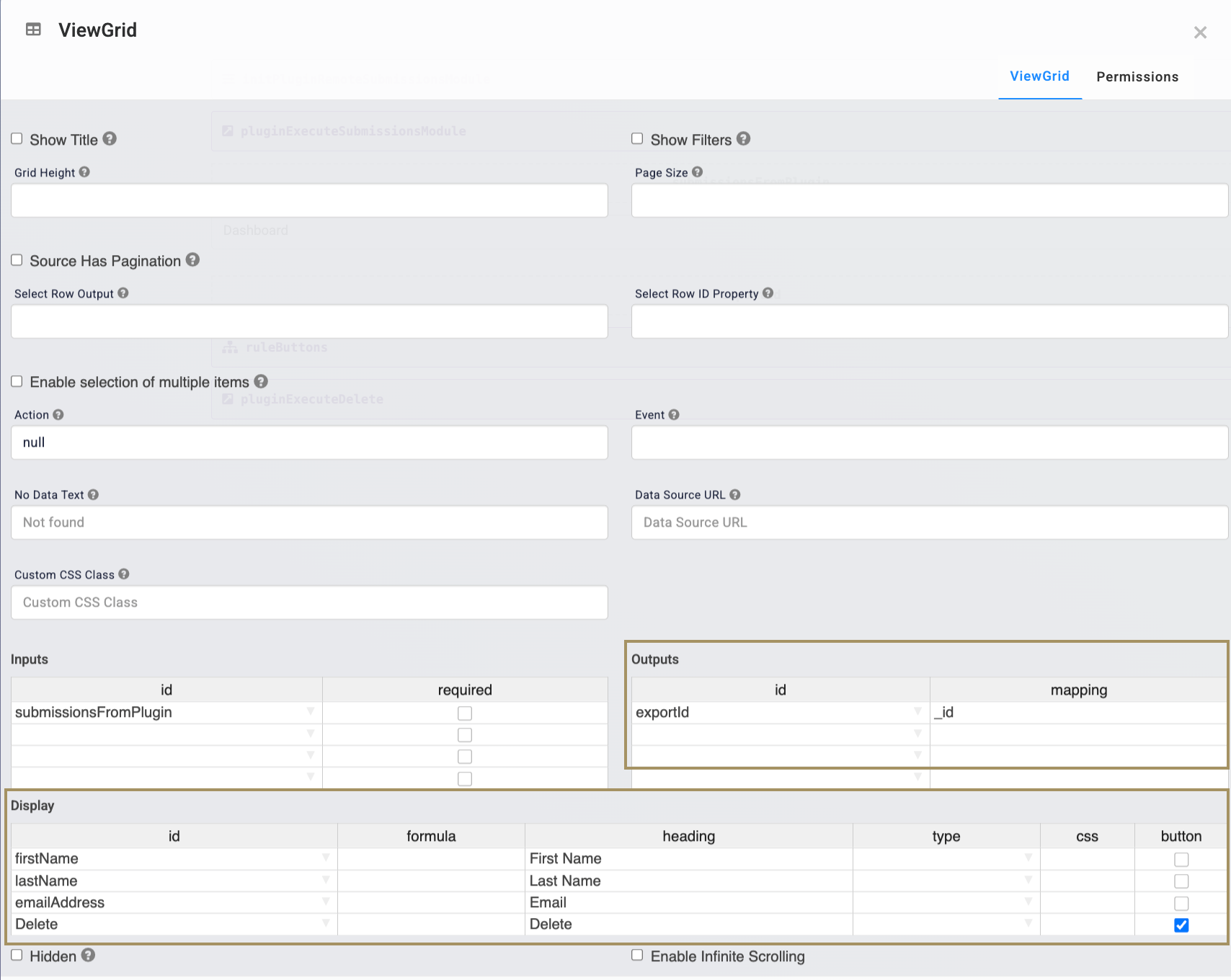Check Enable selection of multiple items
This screenshot has height=980, width=1231.
click(17, 381)
